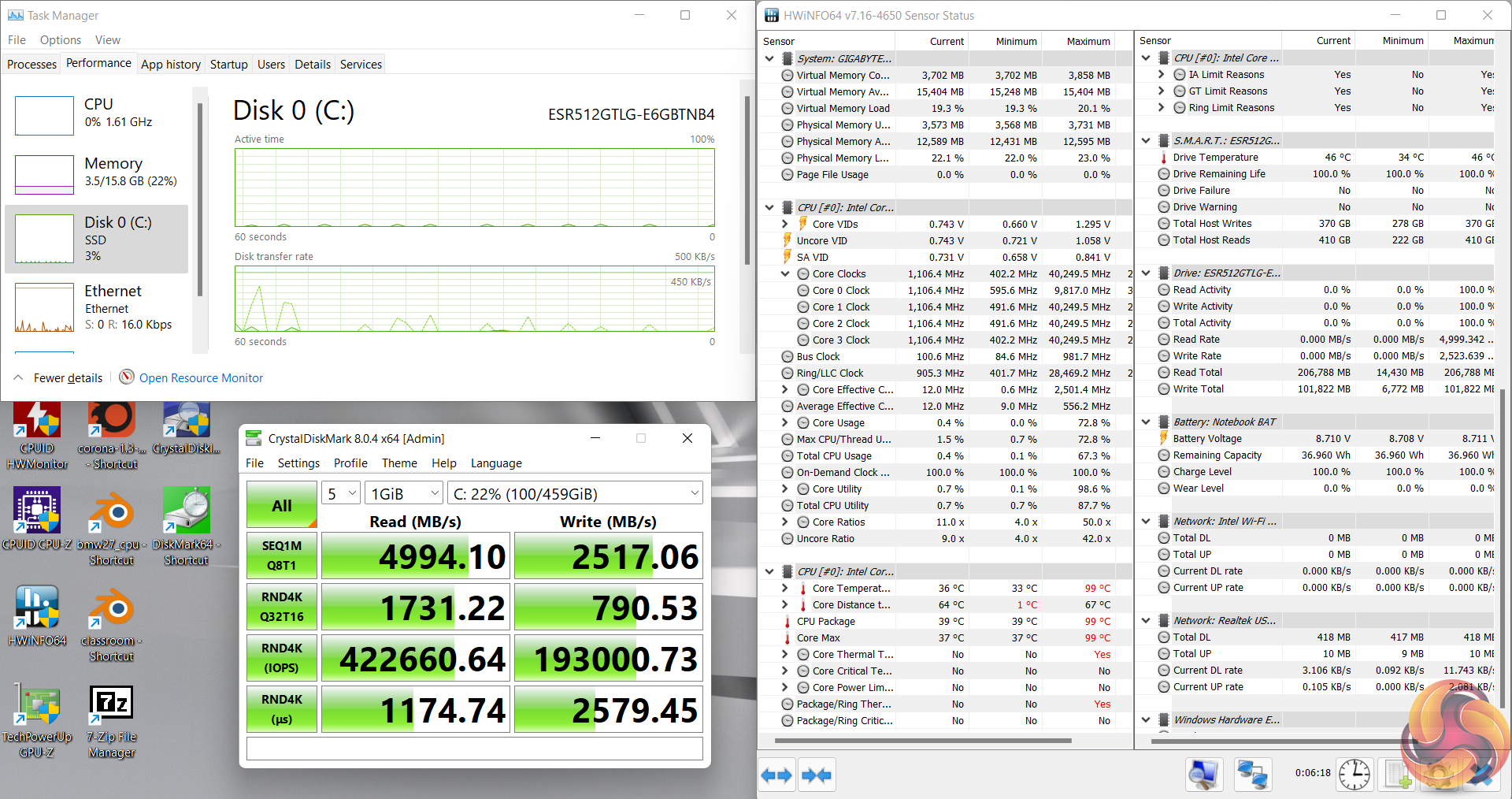Click HWiNFO logging sheet-with-plus icon

click(x=1399, y=775)
